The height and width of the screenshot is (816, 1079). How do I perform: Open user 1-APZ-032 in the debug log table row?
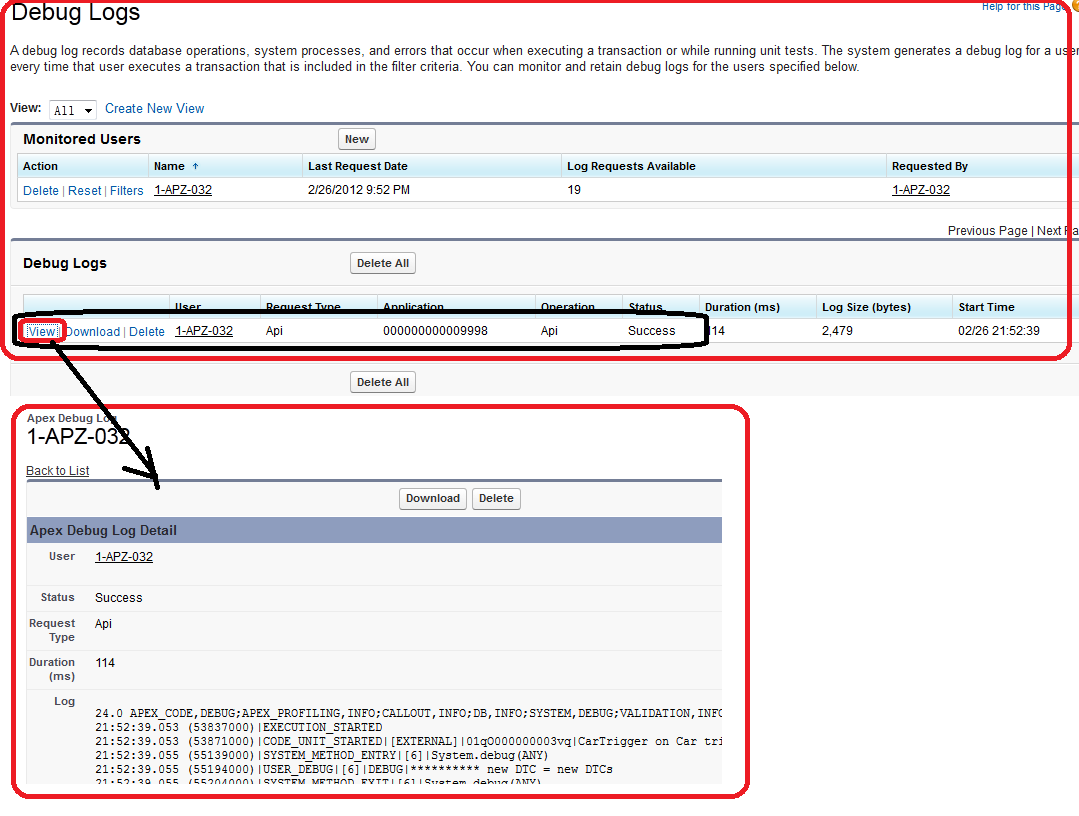[204, 331]
